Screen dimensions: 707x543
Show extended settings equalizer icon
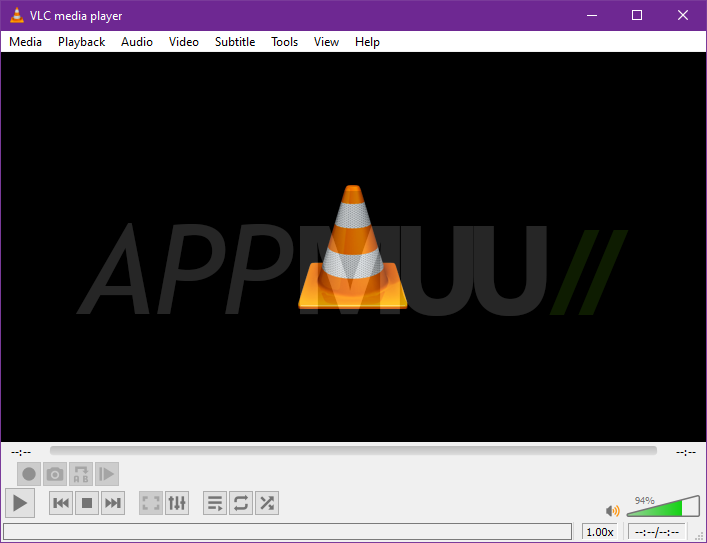point(177,503)
